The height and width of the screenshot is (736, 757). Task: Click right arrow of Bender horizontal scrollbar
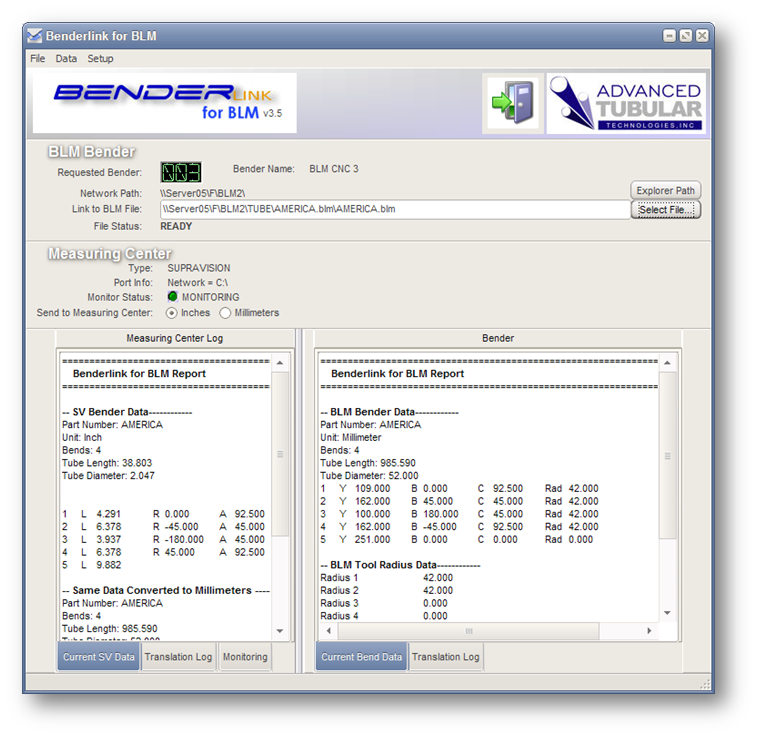coord(649,631)
